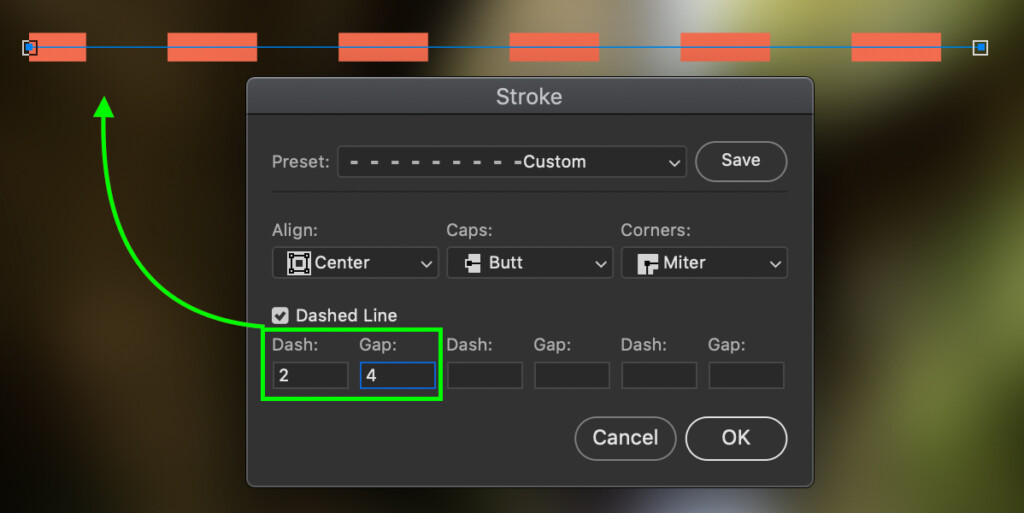This screenshot has width=1024, height=513.
Task: Confirm with the OK button
Action: (x=736, y=438)
